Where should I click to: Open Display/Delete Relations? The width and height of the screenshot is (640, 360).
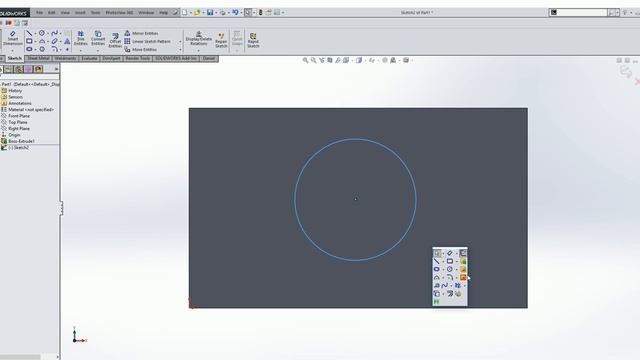click(x=199, y=38)
